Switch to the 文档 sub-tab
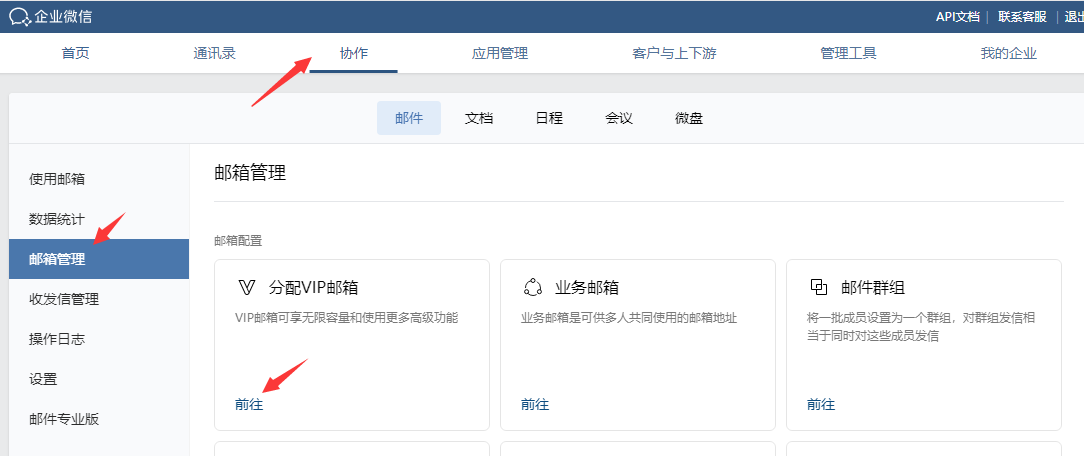This screenshot has width=1084, height=456. [x=479, y=118]
